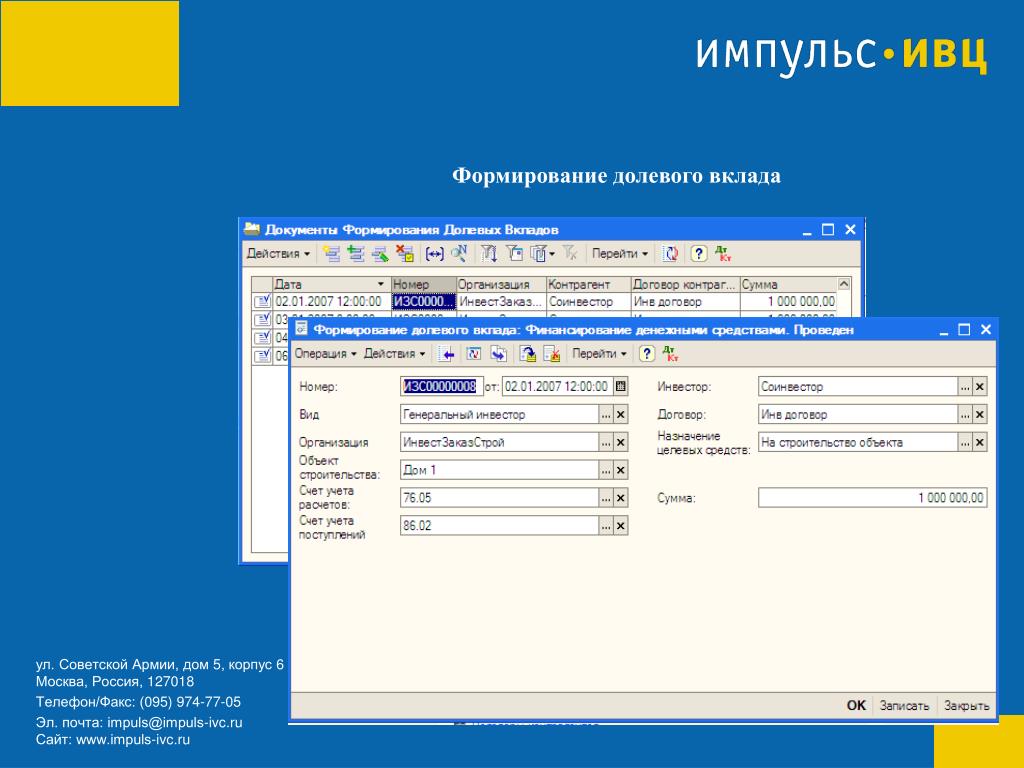The image size is (1024, 768).
Task: Select the 1 000 000,00 cell in first list row
Action: (x=788, y=302)
